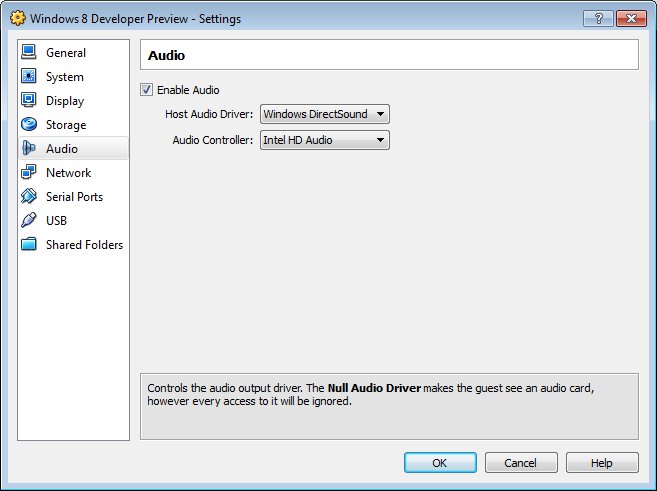Click the Intel HD Audio dropdown arrow

[380, 140]
